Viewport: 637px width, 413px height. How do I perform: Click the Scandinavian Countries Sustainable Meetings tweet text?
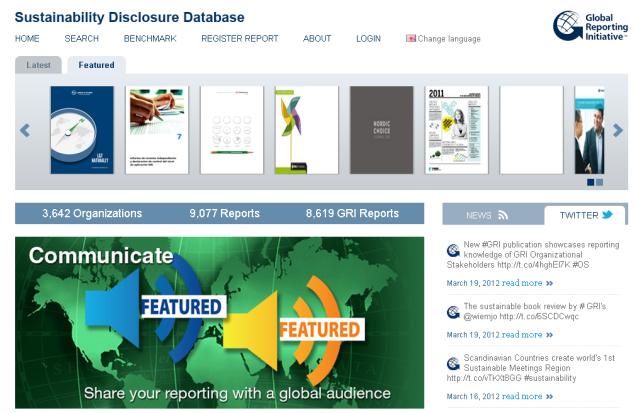pyautogui.click(x=531, y=368)
